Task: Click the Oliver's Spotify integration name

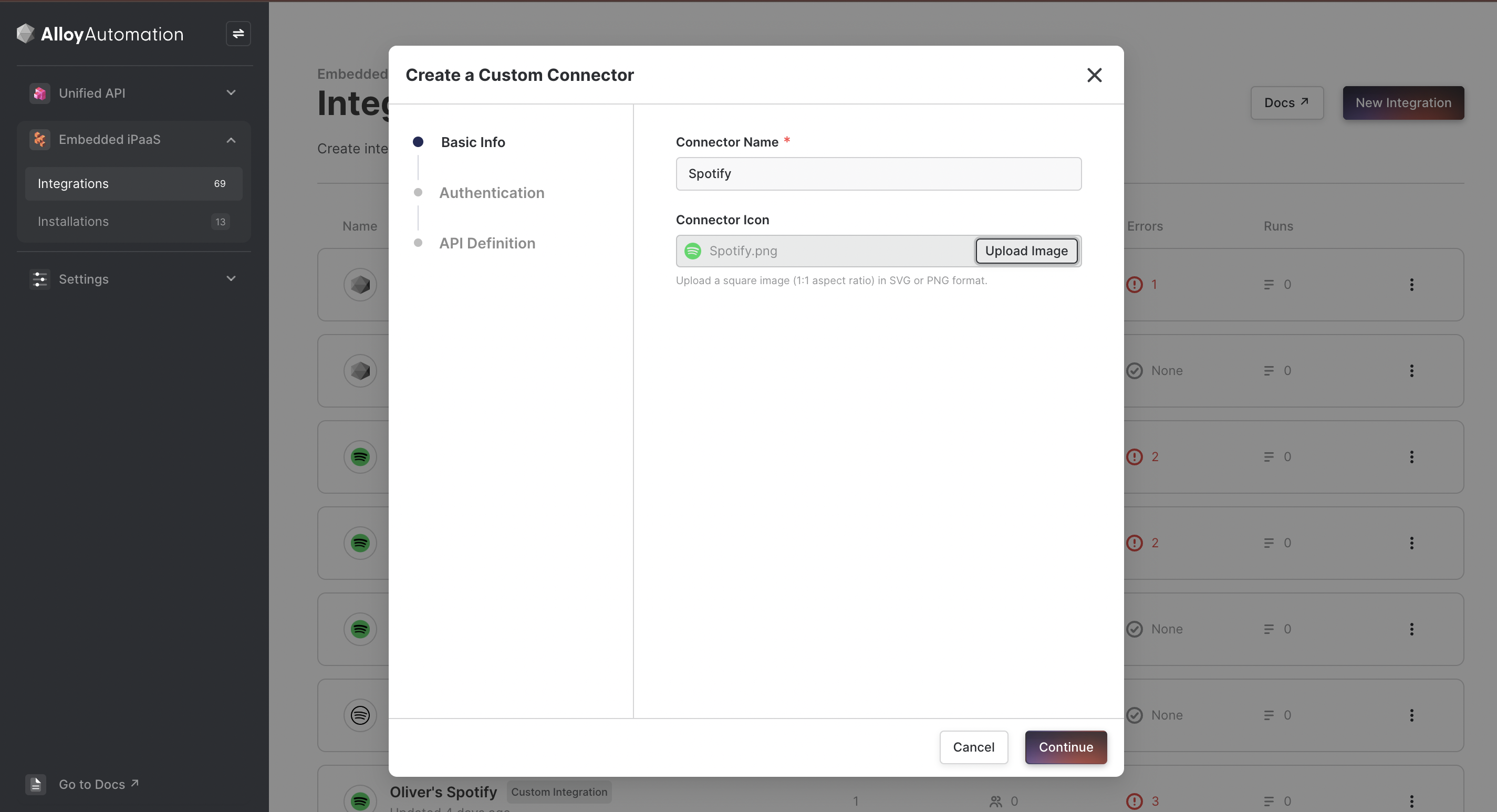Action: pos(443,792)
